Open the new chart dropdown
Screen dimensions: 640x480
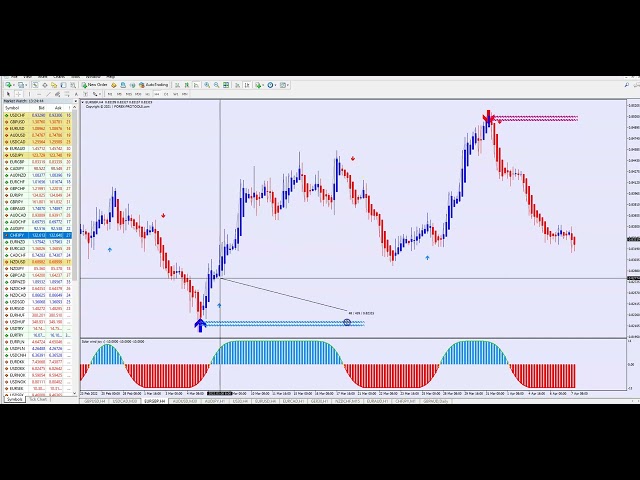click(x=9, y=85)
